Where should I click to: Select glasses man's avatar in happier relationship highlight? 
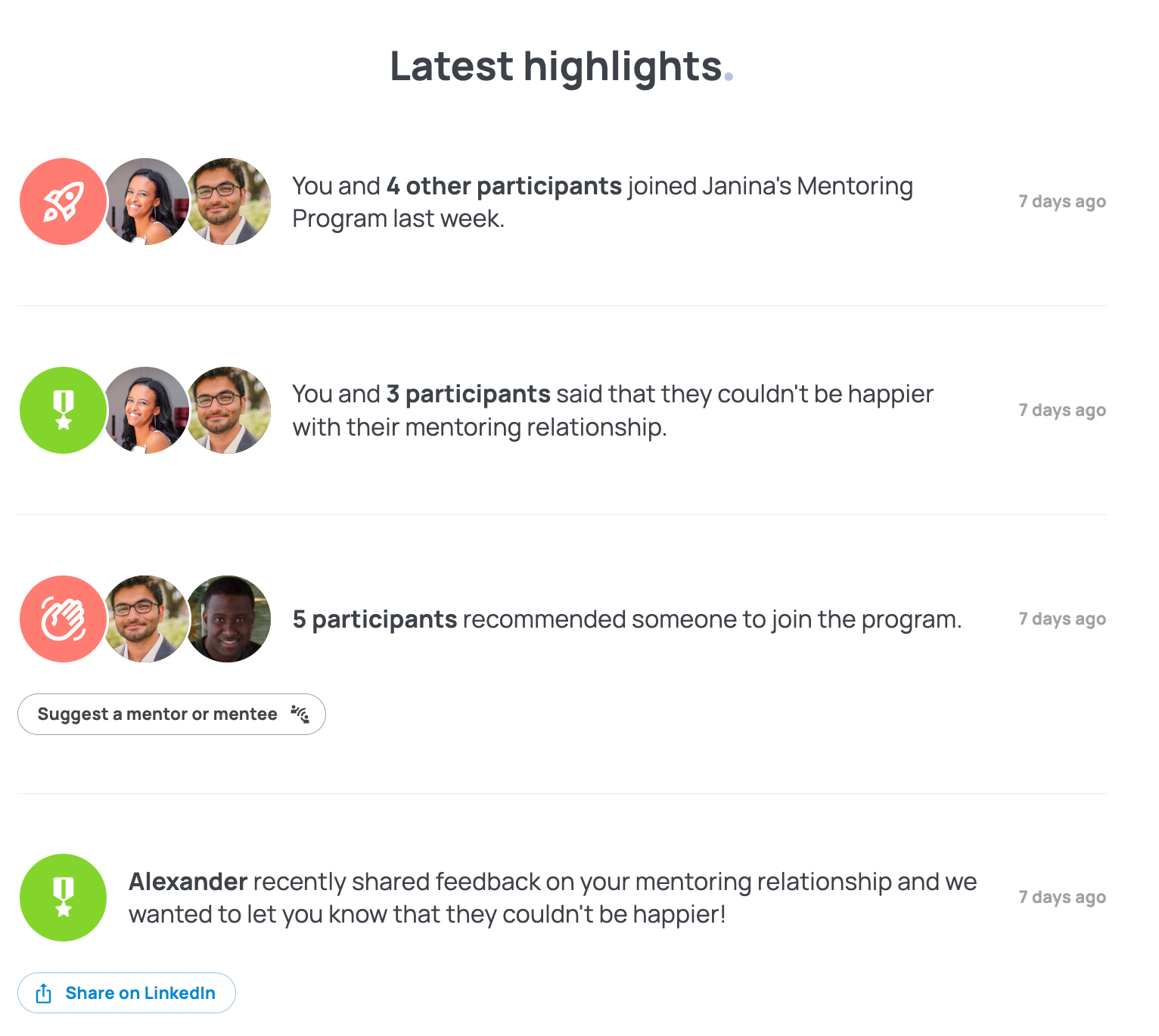(x=228, y=410)
